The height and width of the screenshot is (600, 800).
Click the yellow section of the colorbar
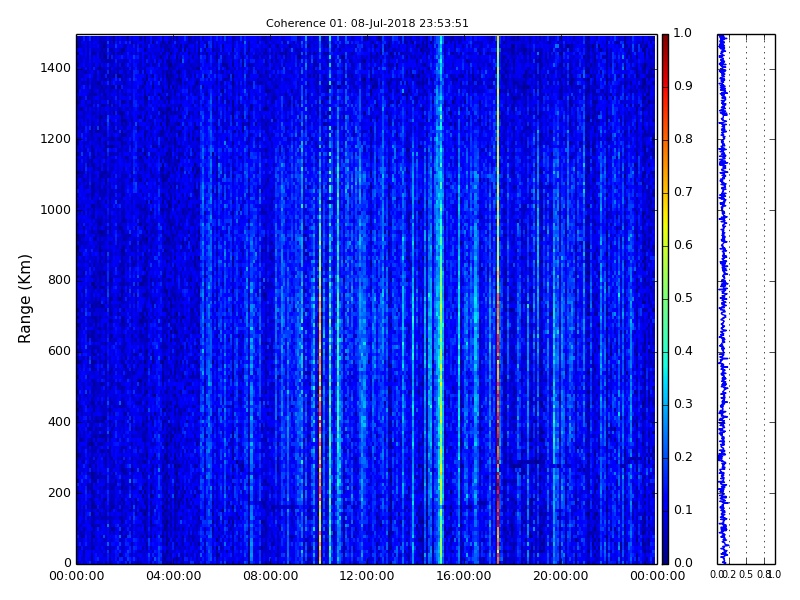[x=665, y=219]
